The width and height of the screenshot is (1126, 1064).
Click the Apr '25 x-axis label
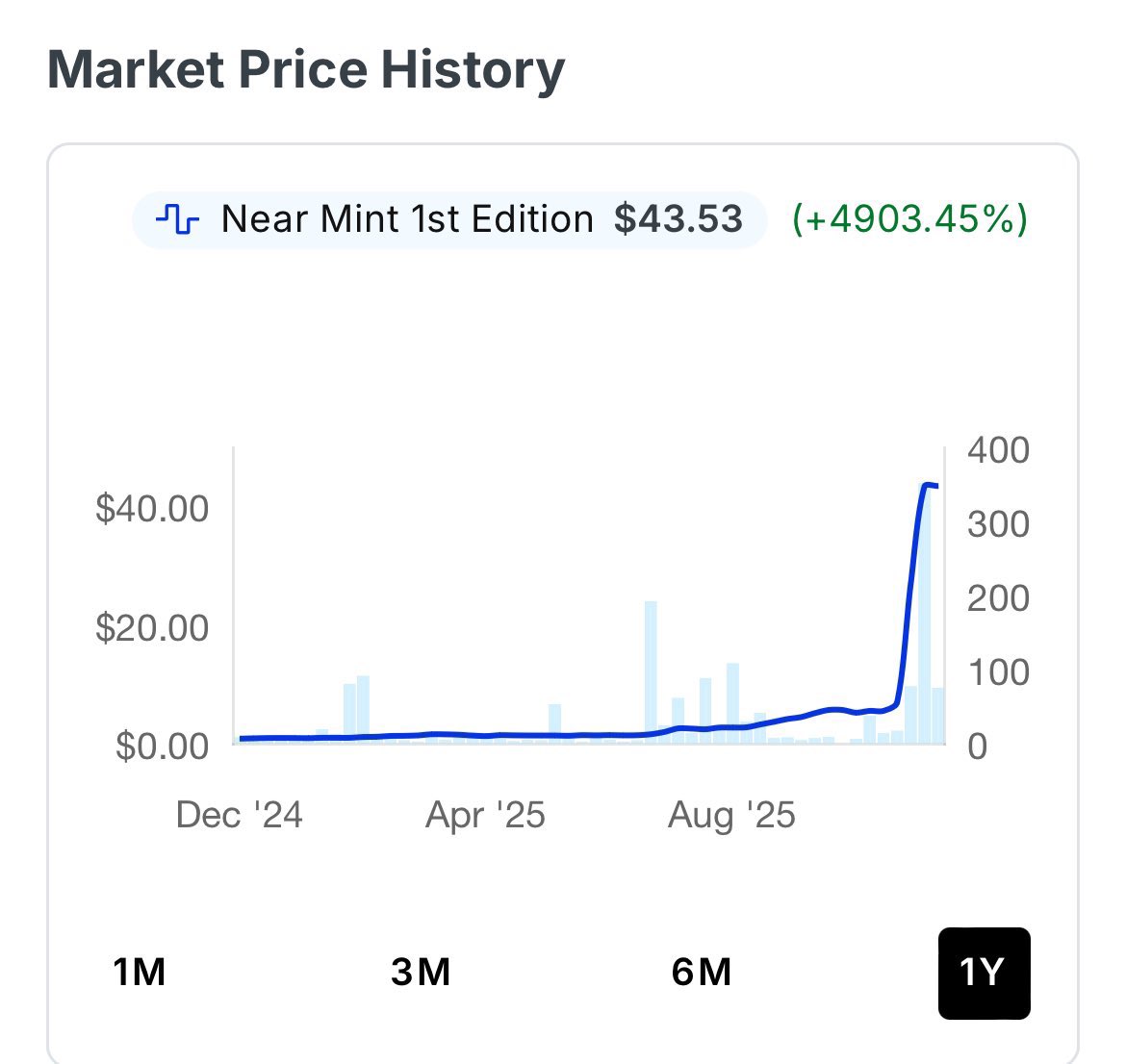point(485,816)
